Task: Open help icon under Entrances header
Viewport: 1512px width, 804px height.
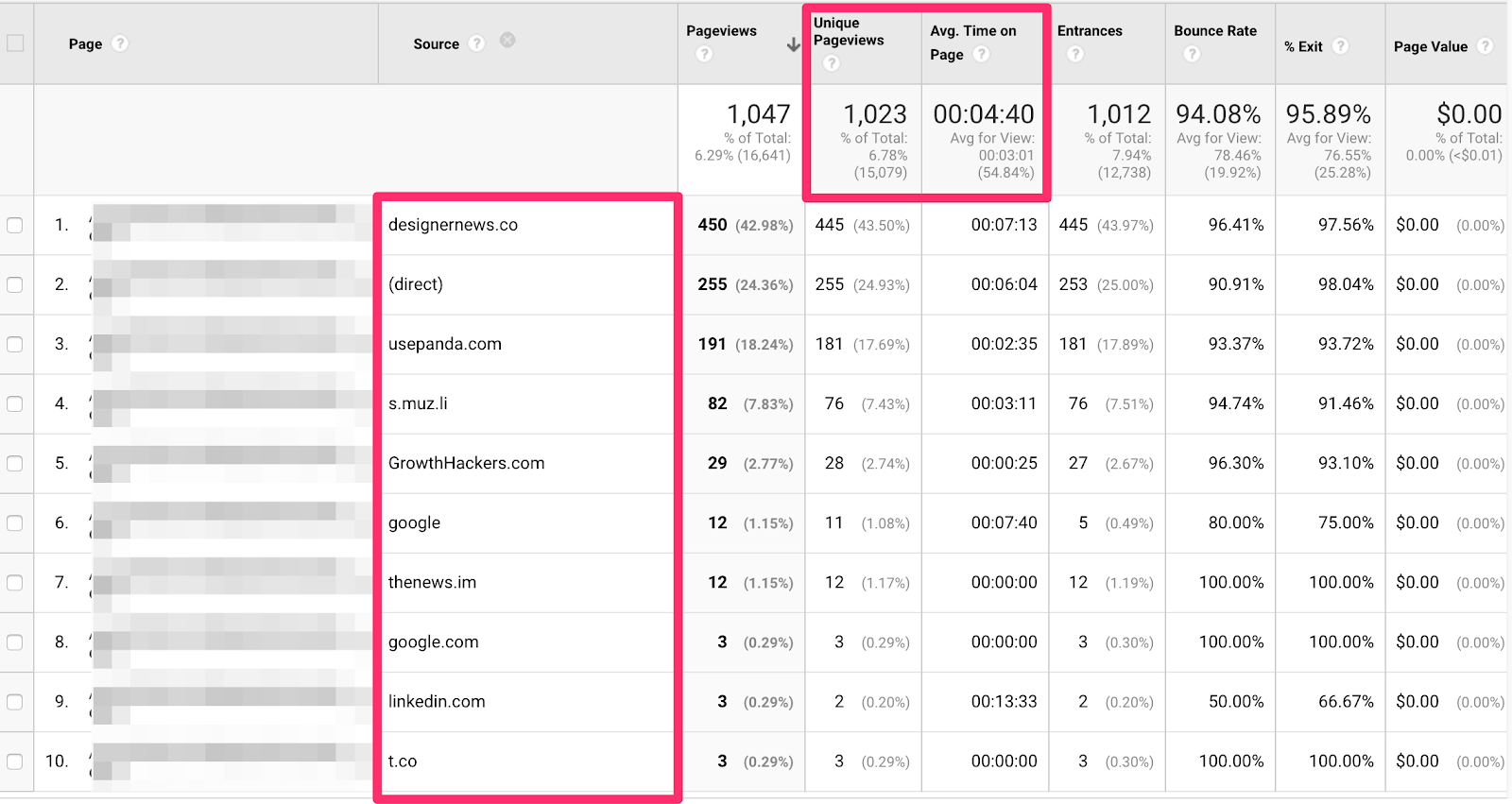Action: tap(1075, 55)
